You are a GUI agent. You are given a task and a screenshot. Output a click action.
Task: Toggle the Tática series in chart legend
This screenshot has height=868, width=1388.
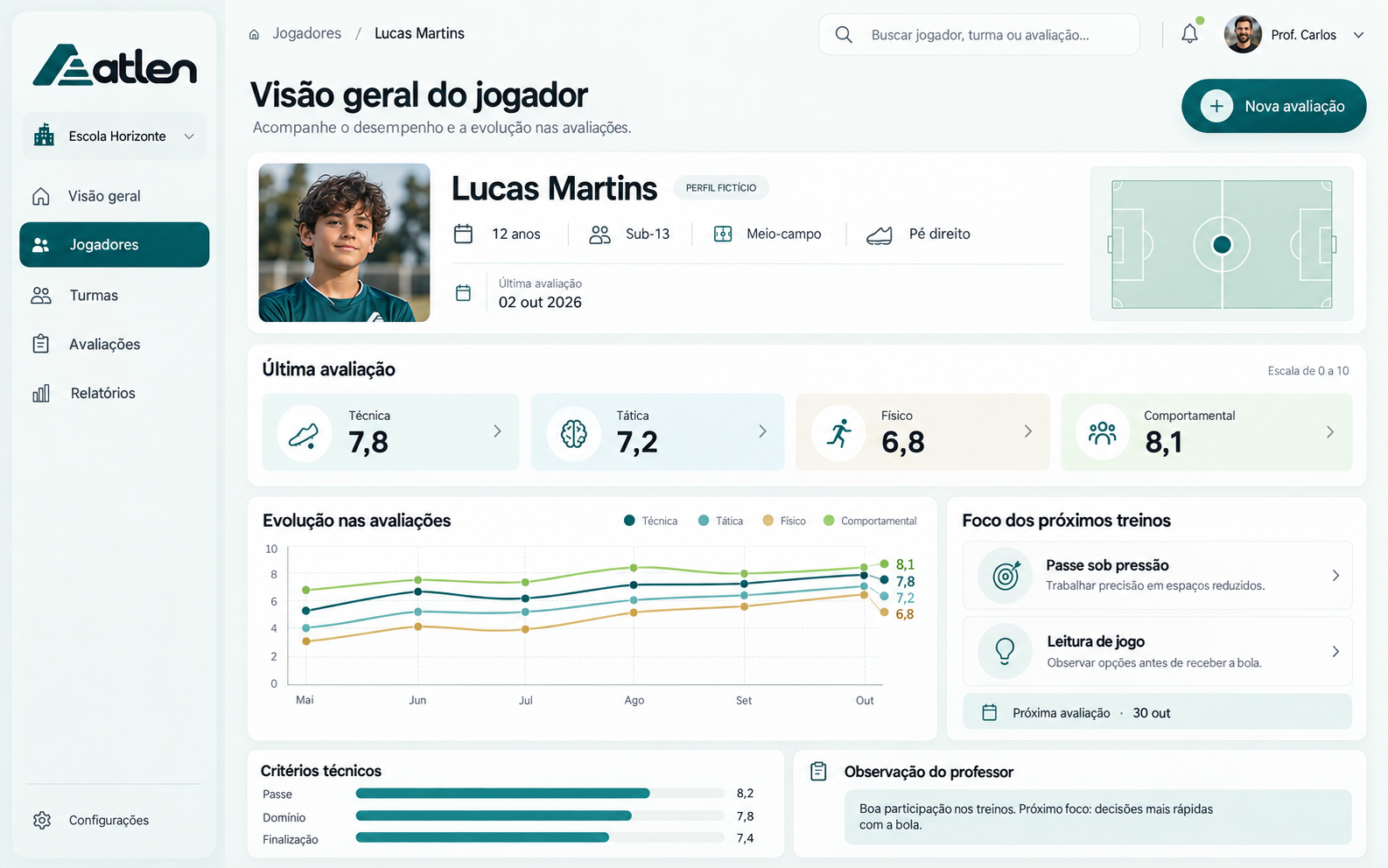pyautogui.click(x=720, y=521)
